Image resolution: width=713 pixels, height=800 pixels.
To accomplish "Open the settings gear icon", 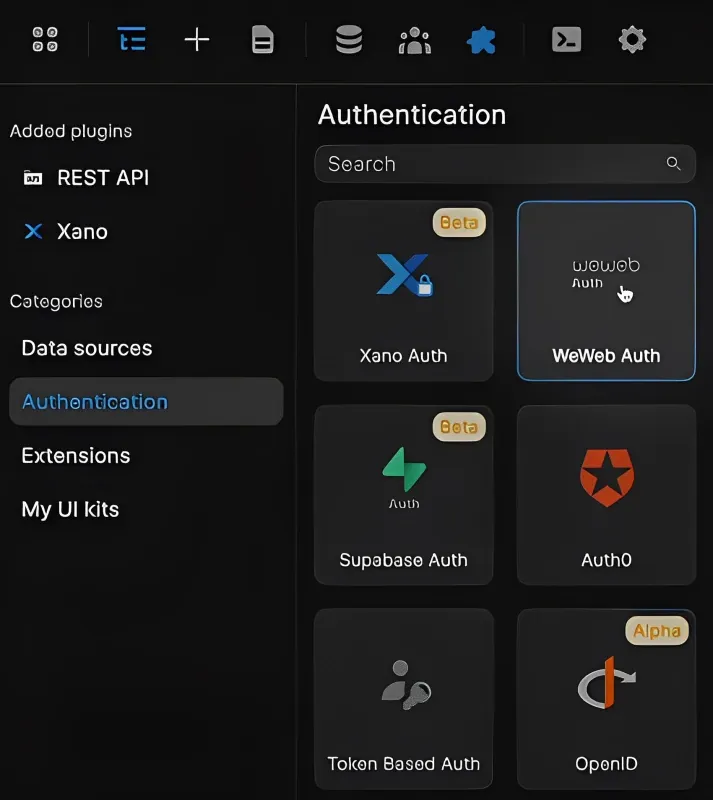I will click(x=632, y=40).
